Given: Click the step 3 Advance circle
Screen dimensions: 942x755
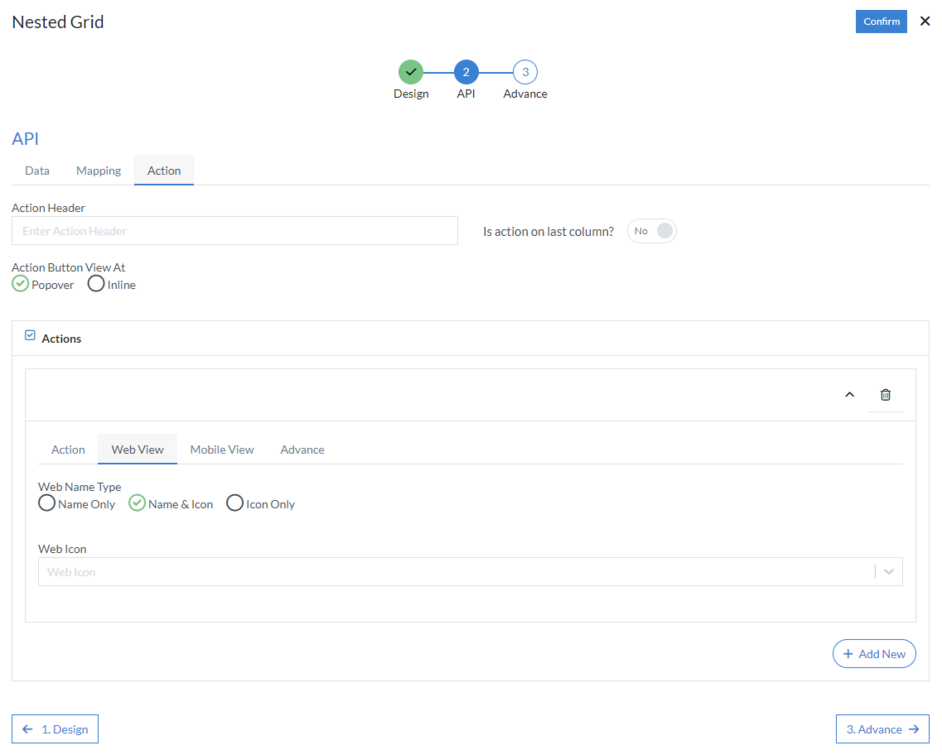Looking at the screenshot, I should tap(524, 72).
